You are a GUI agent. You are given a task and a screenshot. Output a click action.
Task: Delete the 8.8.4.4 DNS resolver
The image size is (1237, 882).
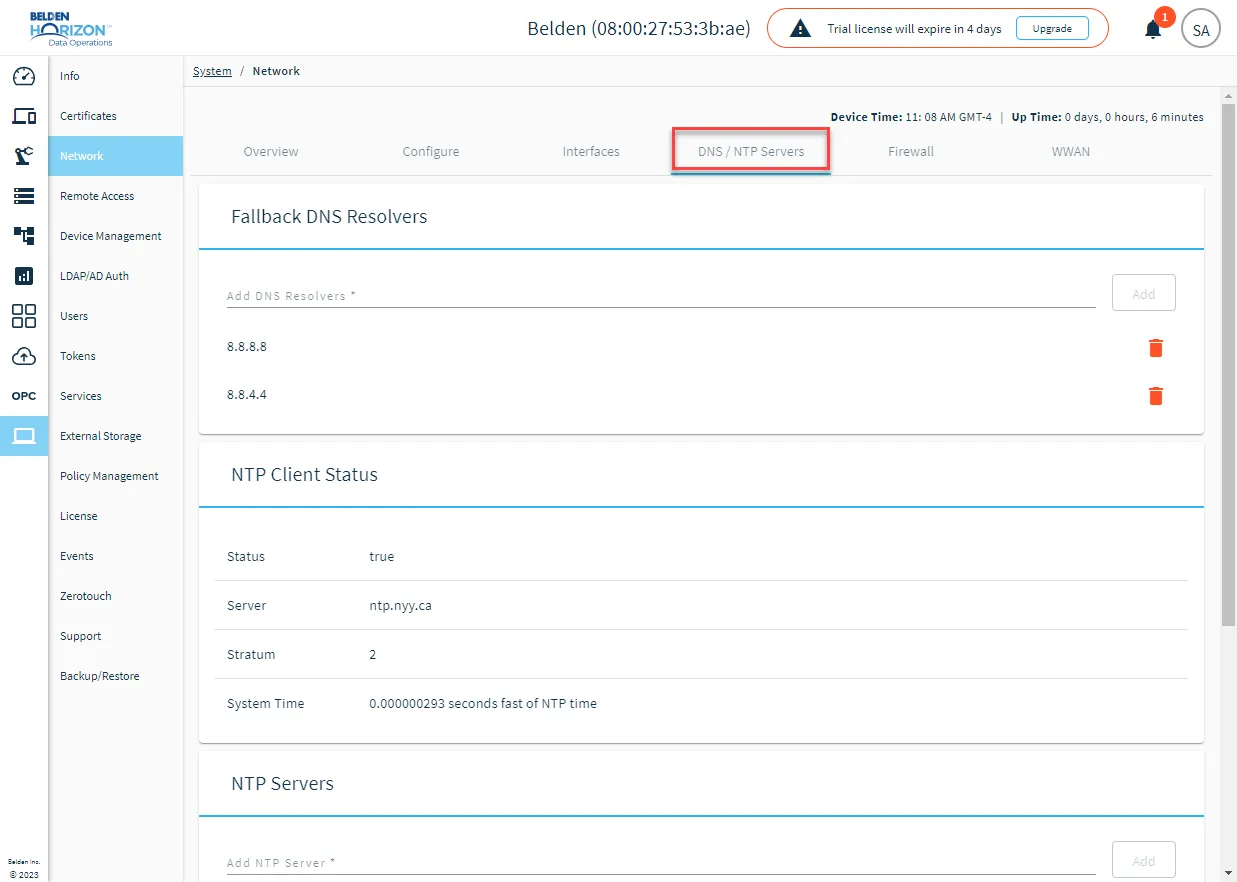[1156, 396]
